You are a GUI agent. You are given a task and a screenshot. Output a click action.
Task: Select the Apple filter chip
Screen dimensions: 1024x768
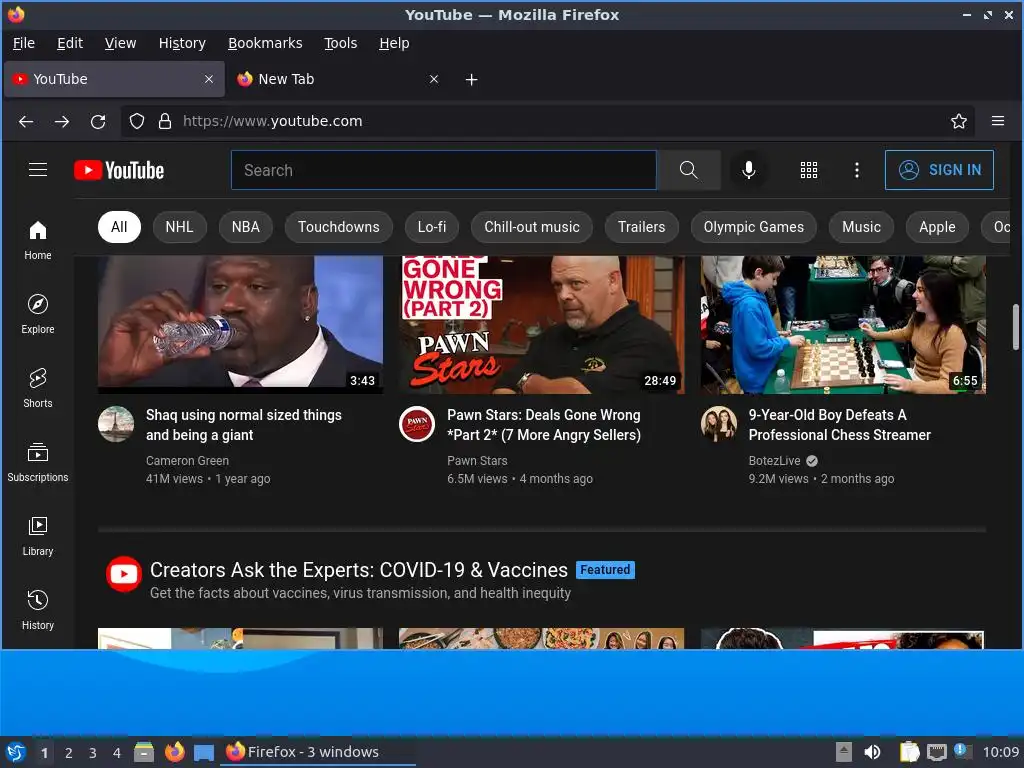937,227
